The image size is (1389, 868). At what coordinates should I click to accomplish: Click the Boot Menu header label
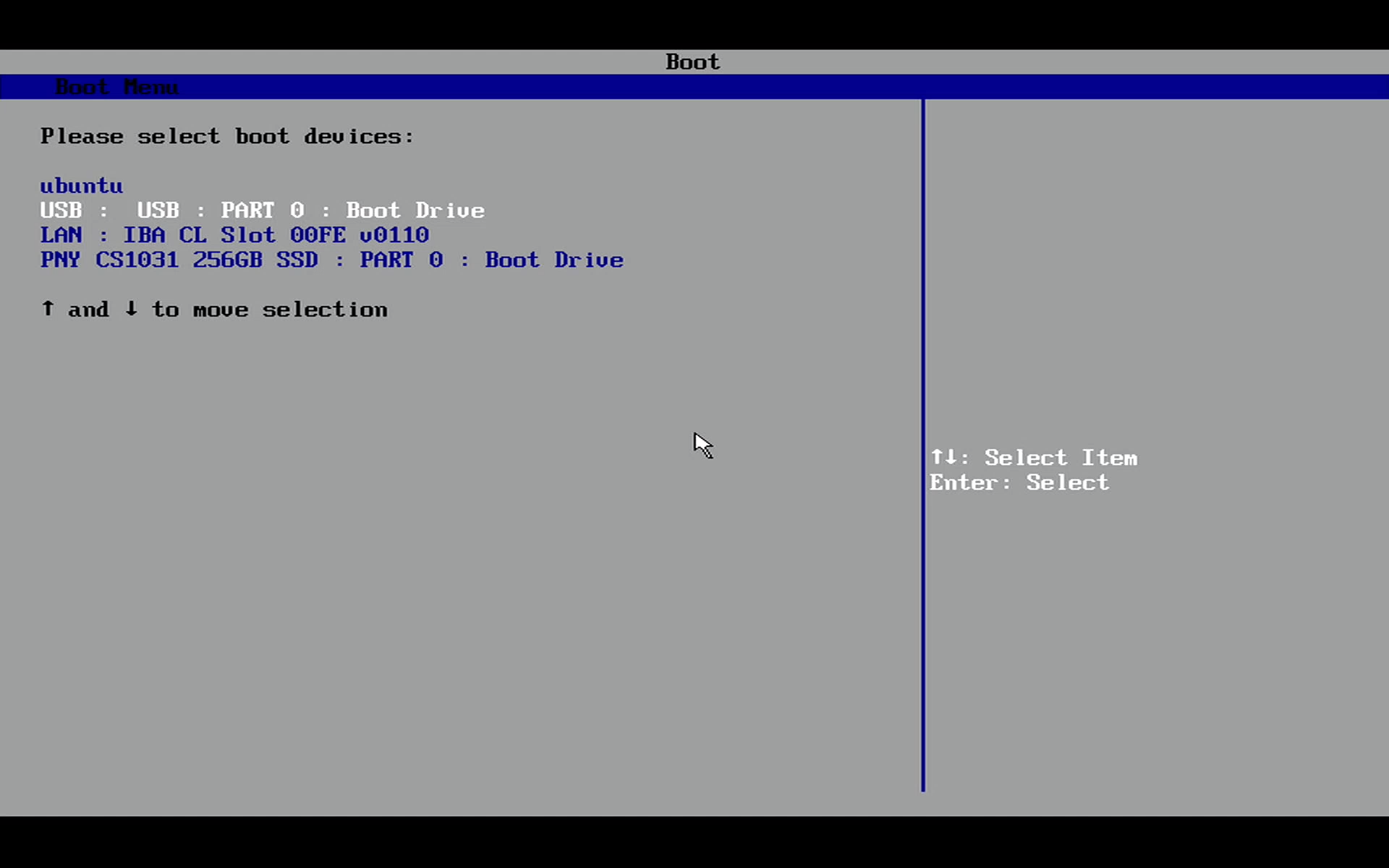(x=116, y=87)
